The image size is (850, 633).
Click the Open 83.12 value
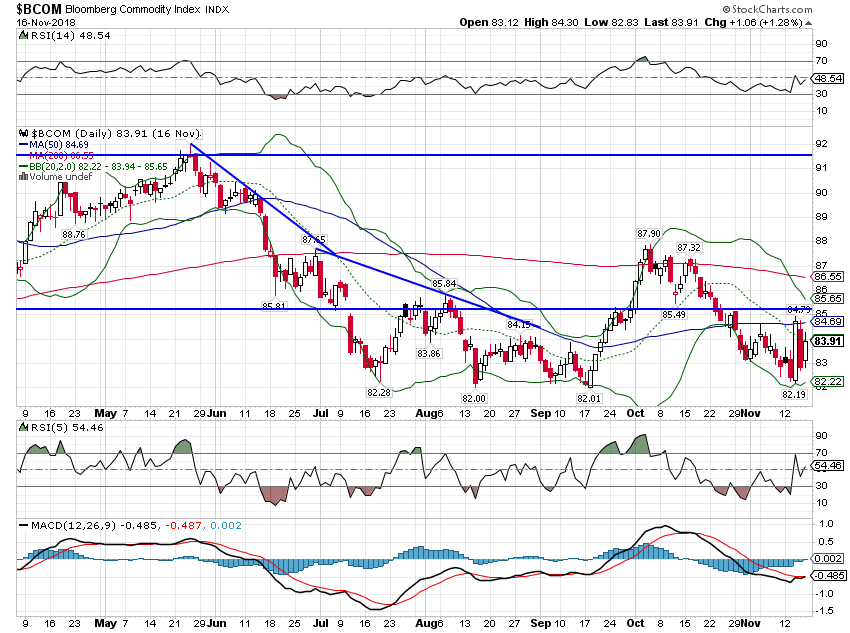click(488, 23)
